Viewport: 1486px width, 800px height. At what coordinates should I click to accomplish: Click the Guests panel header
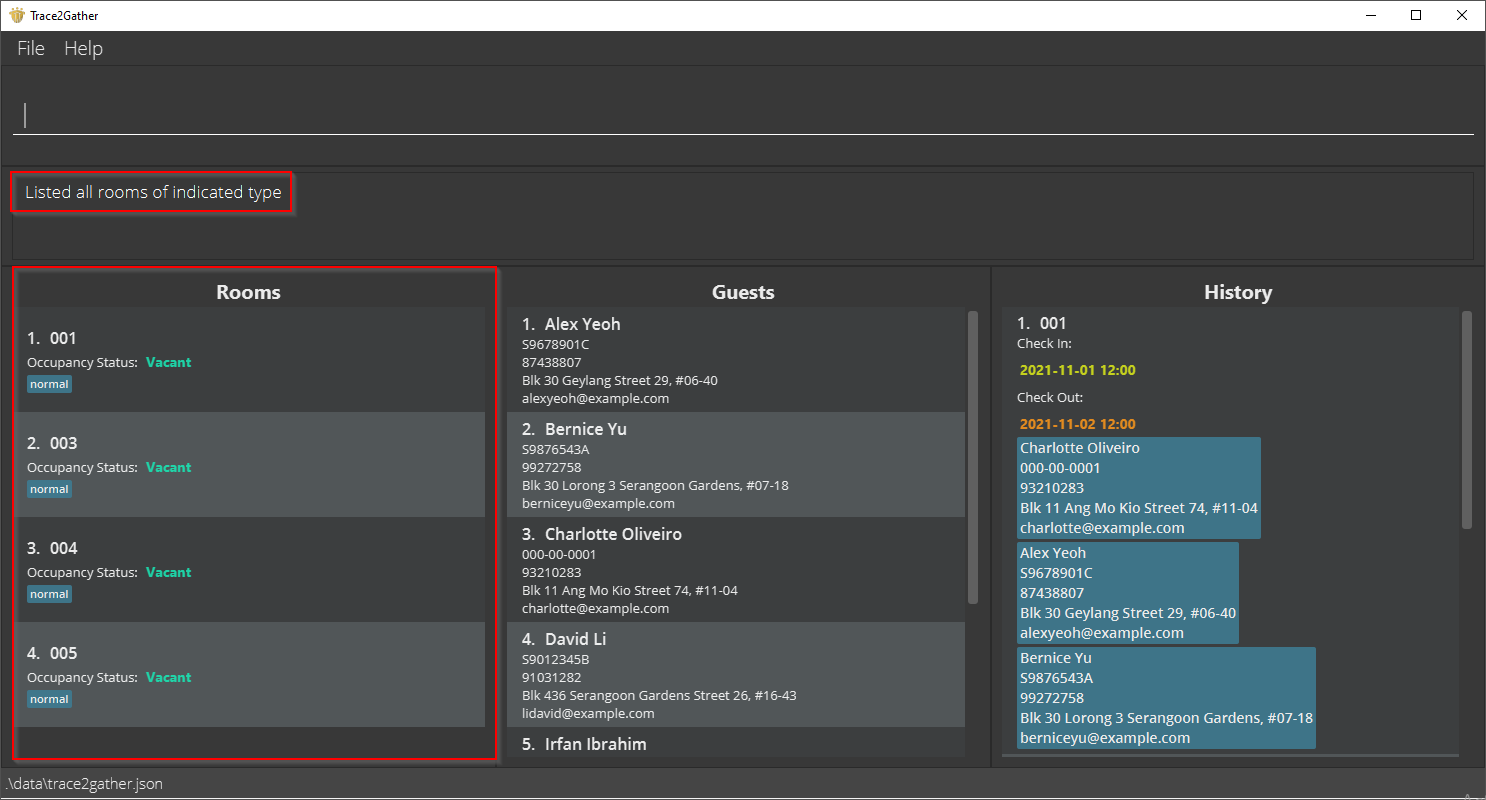click(743, 292)
